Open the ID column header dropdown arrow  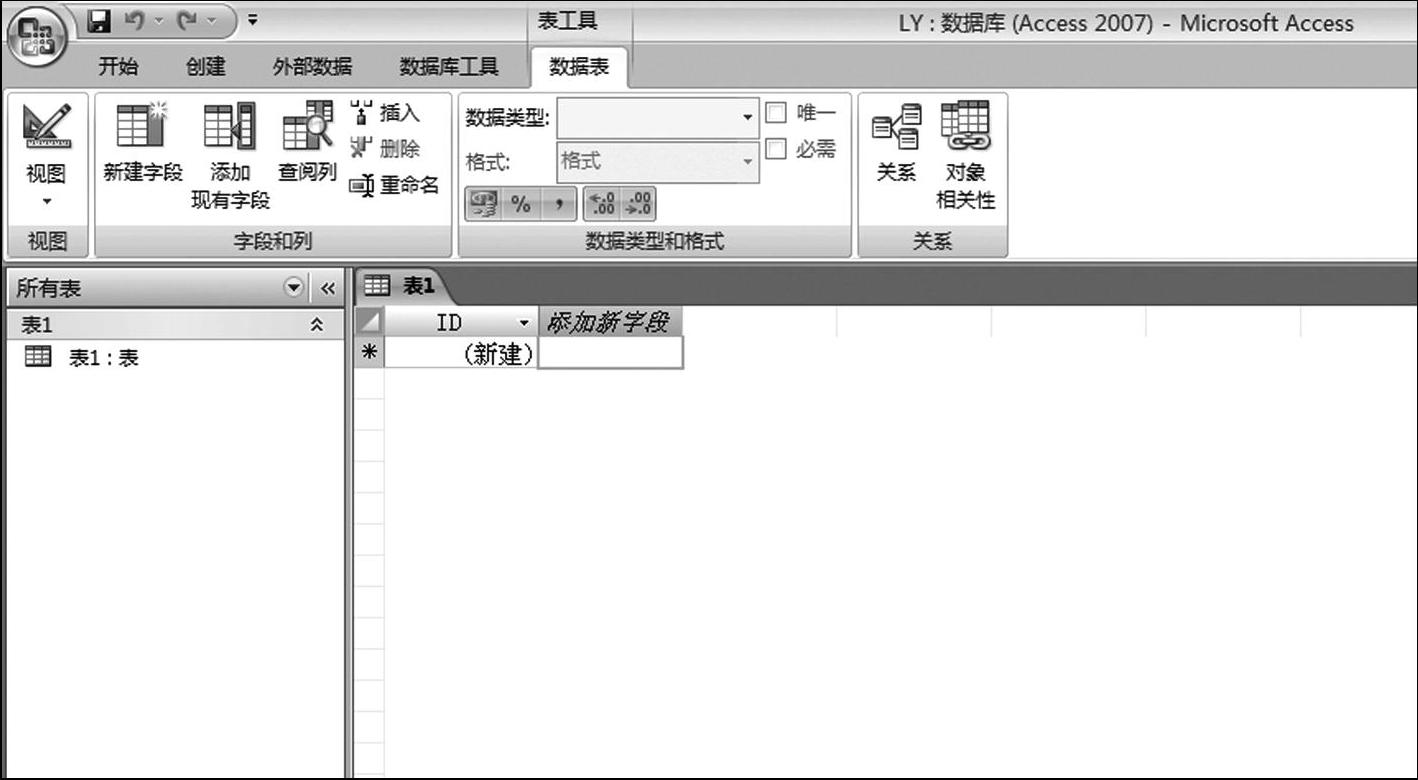523,323
